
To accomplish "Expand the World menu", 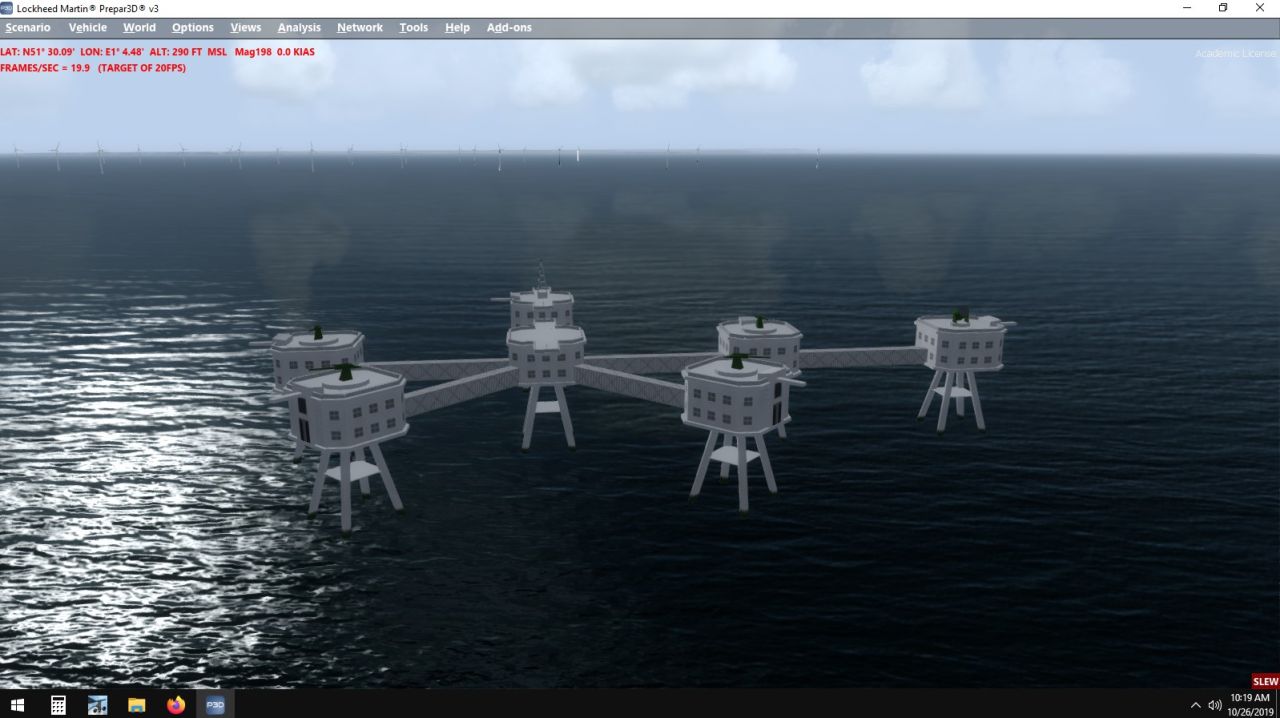I will [x=139, y=28].
